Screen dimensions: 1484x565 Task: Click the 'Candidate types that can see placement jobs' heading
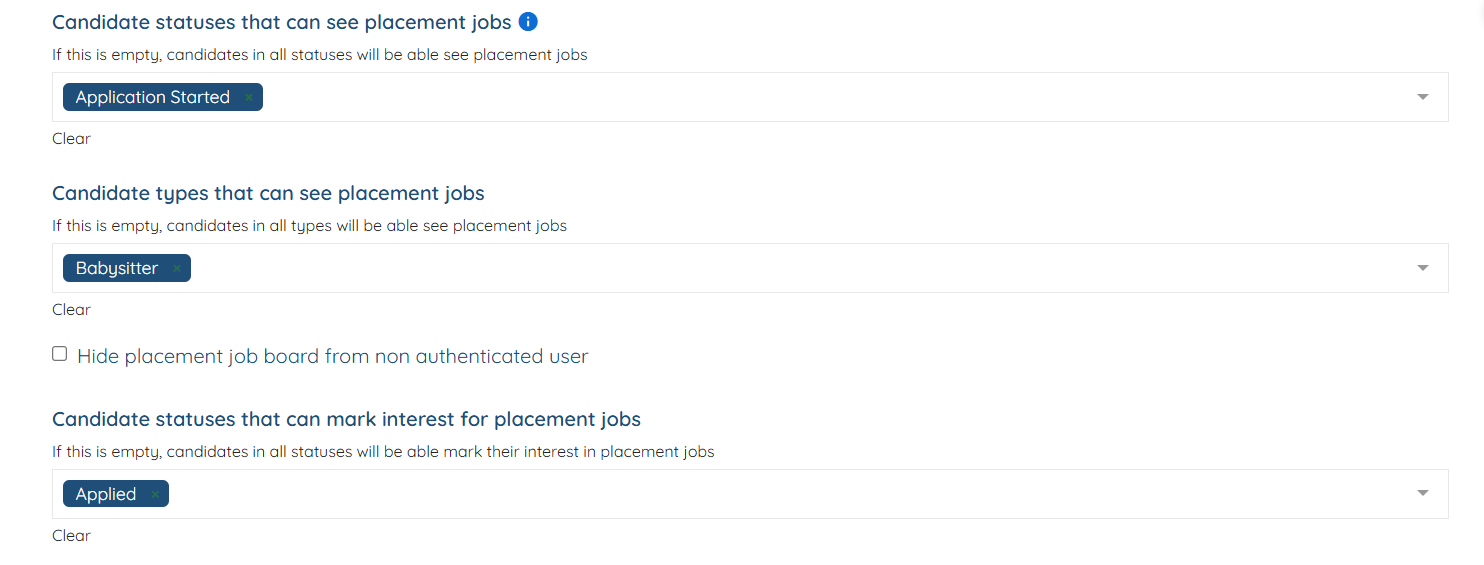click(268, 193)
